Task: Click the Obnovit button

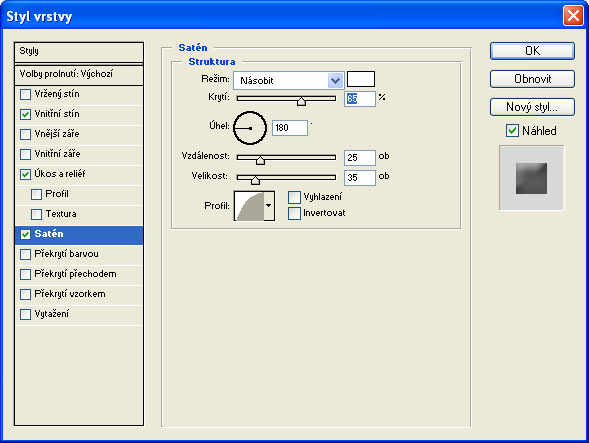Action: 532,79
